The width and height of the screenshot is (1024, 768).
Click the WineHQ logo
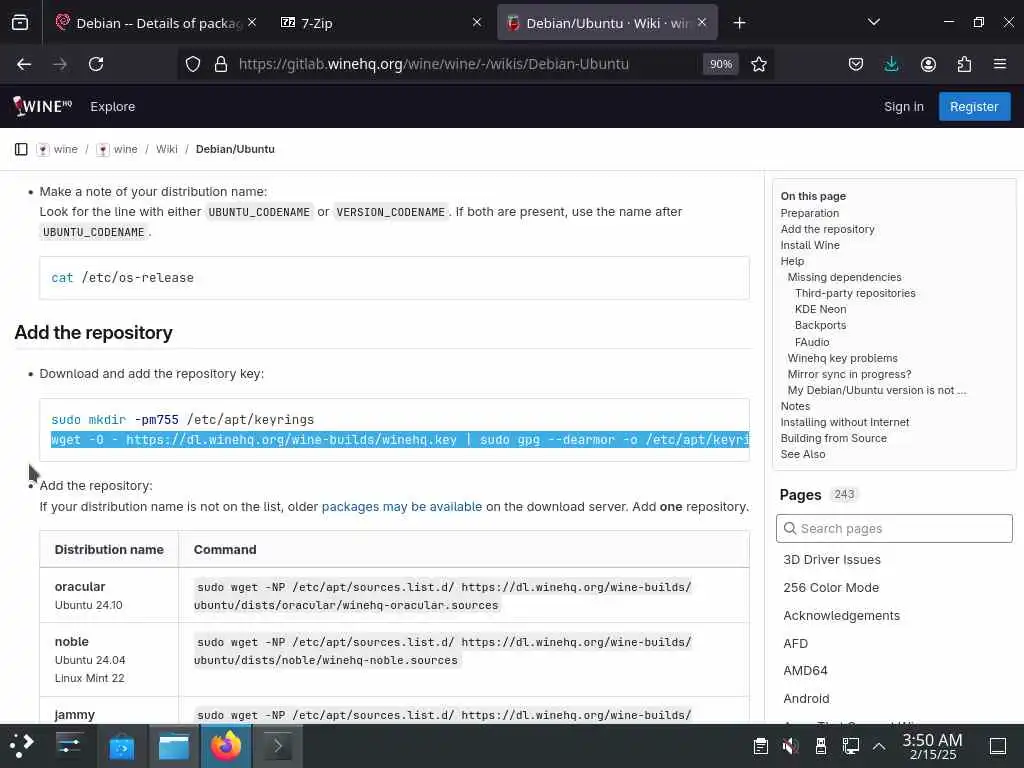coord(43,106)
